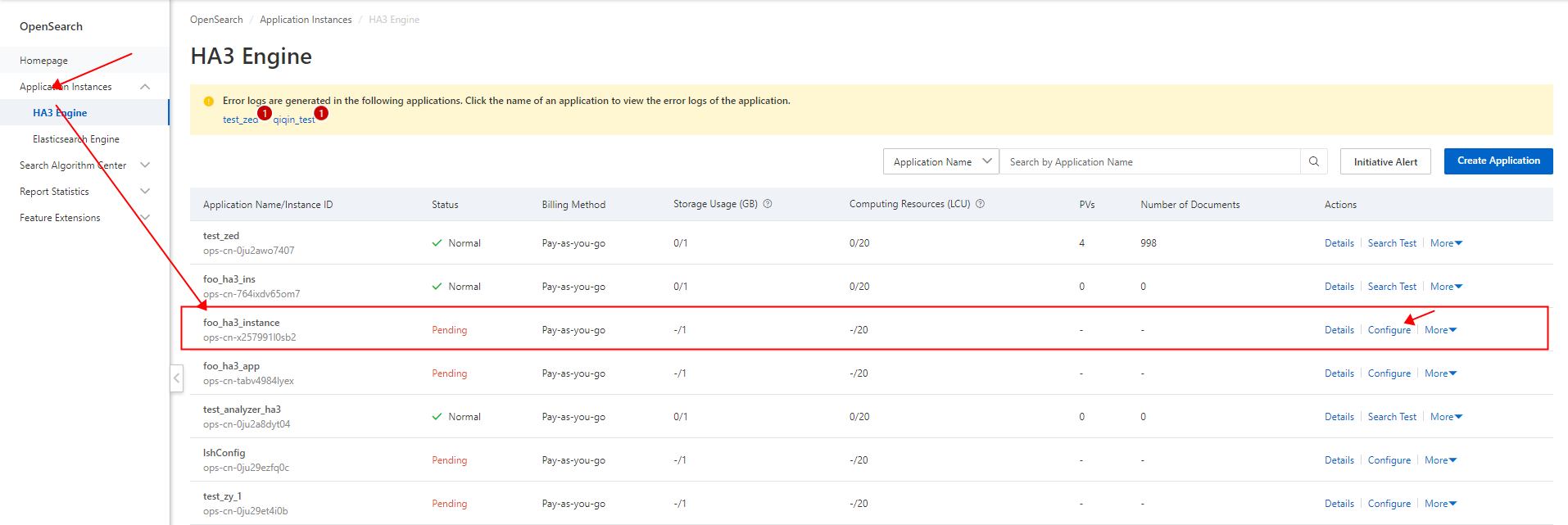Select HA3 Engine in the sidebar

[60, 113]
